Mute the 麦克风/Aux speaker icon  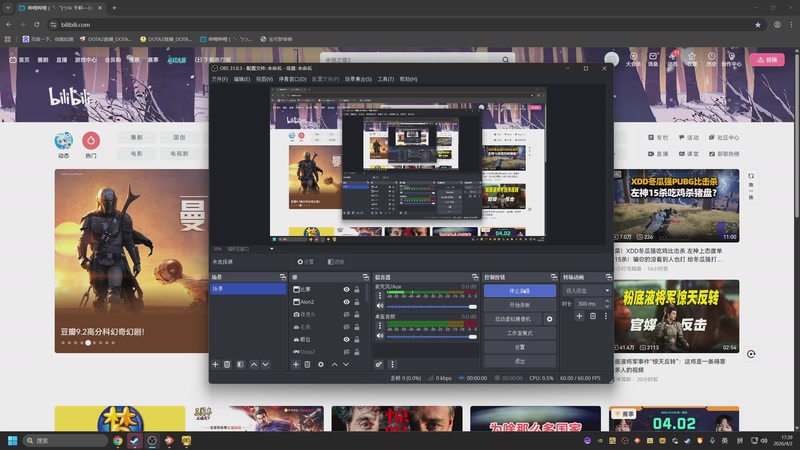coord(380,306)
